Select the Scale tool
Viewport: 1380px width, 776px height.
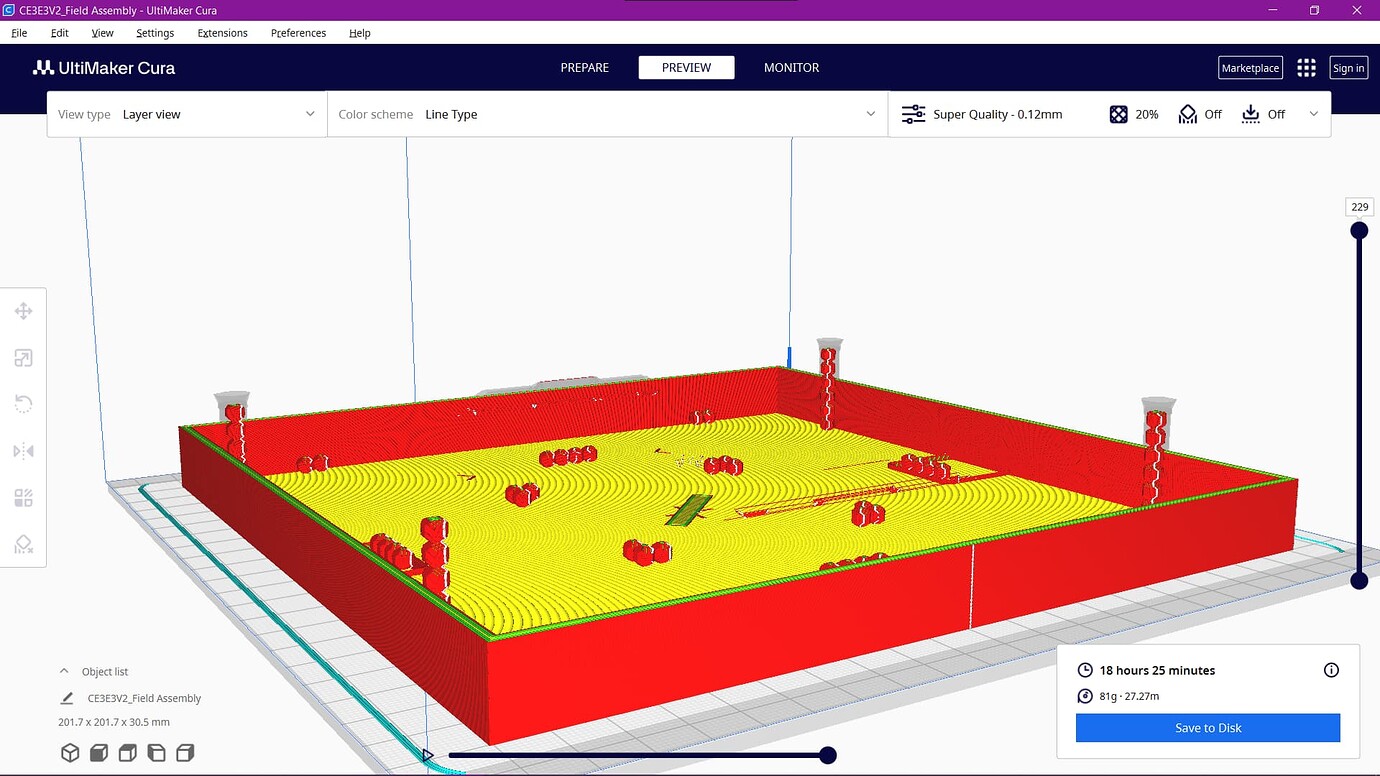pyautogui.click(x=24, y=357)
